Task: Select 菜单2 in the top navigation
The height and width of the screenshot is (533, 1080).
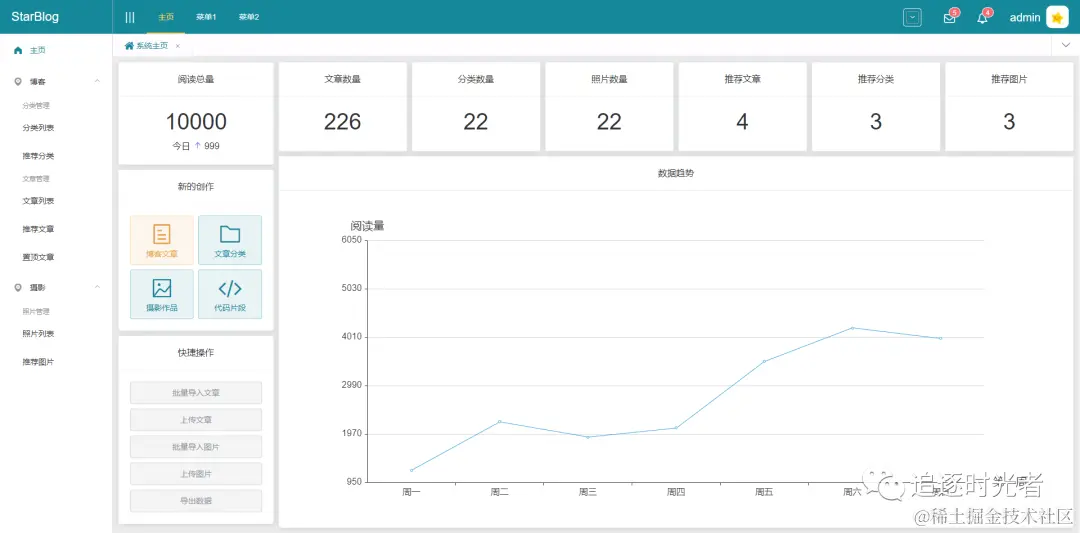Action: (249, 17)
